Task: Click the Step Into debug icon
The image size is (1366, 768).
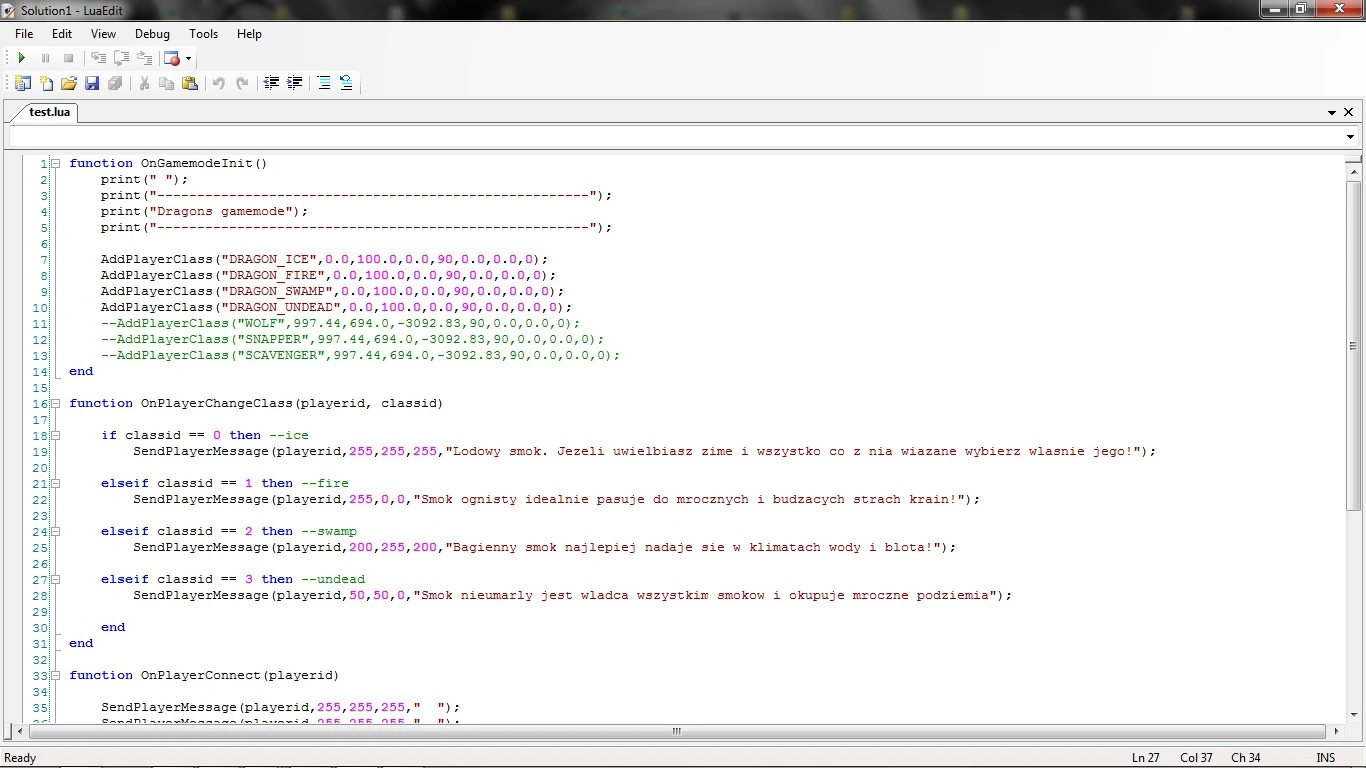Action: tap(98, 58)
